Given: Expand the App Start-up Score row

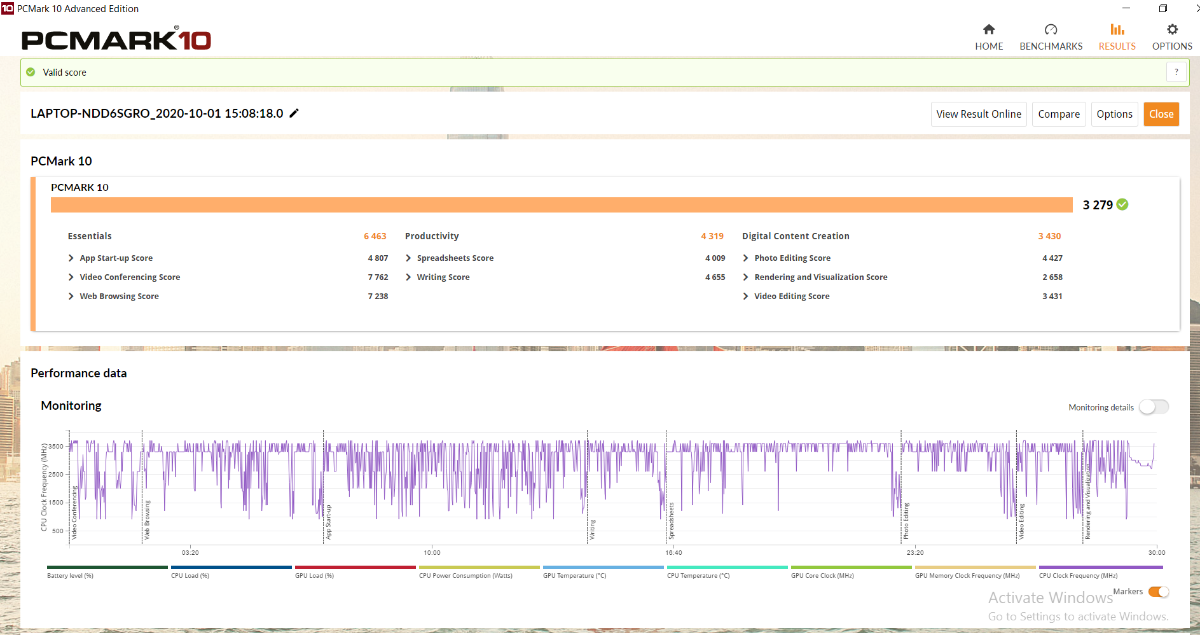Looking at the screenshot, I should tap(71, 258).
